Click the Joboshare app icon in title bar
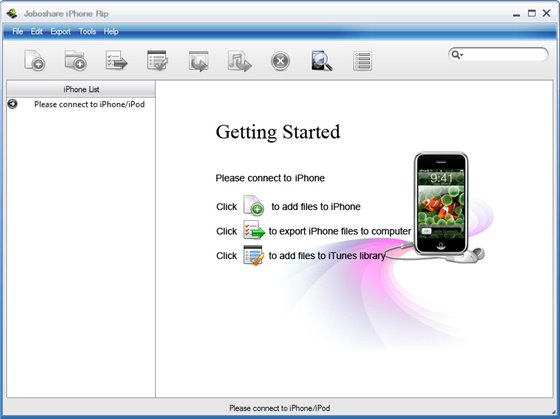The width and height of the screenshot is (560, 419). 12,14
